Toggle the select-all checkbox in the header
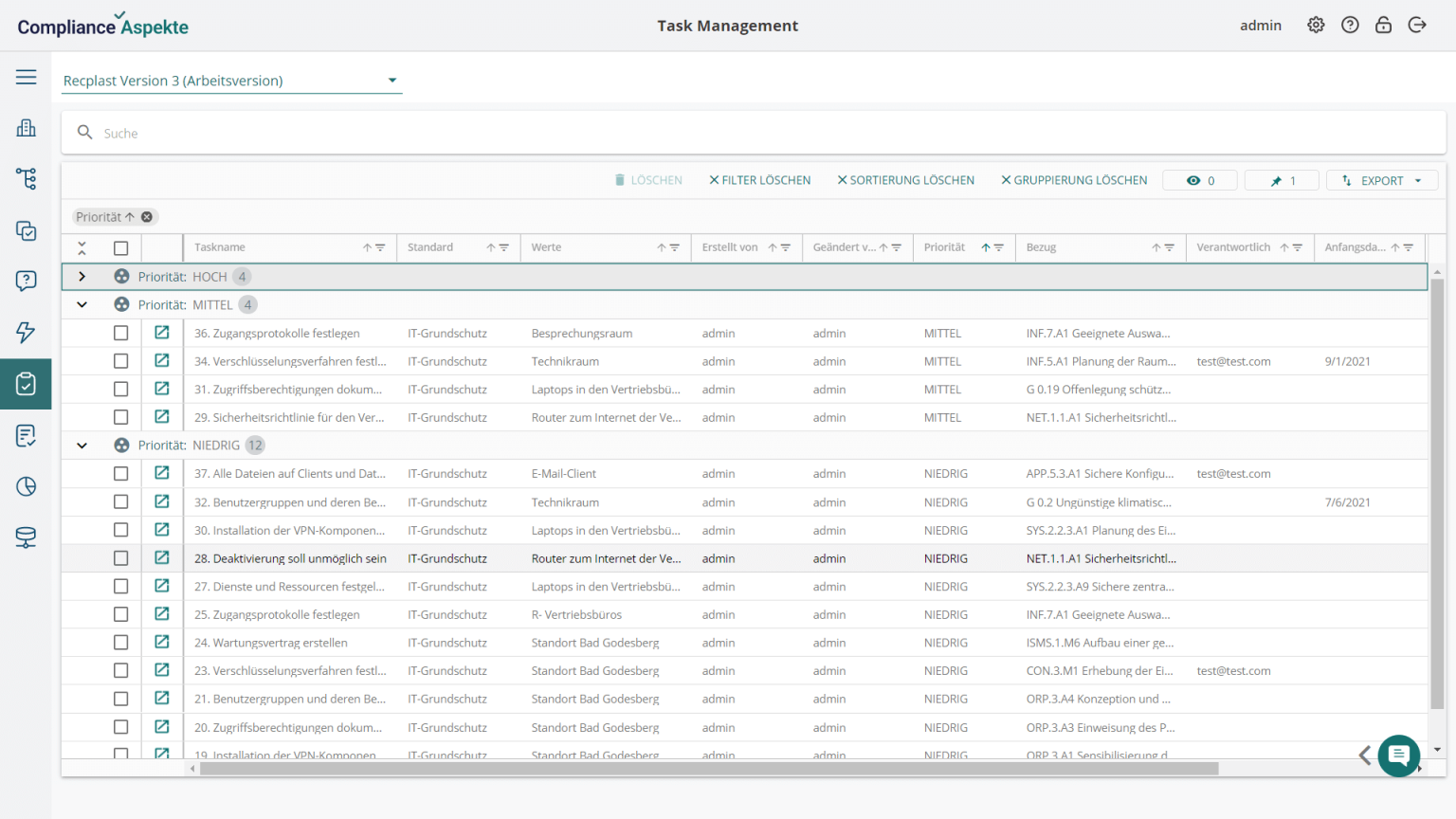Image resolution: width=1456 pixels, height=819 pixels. pos(120,247)
